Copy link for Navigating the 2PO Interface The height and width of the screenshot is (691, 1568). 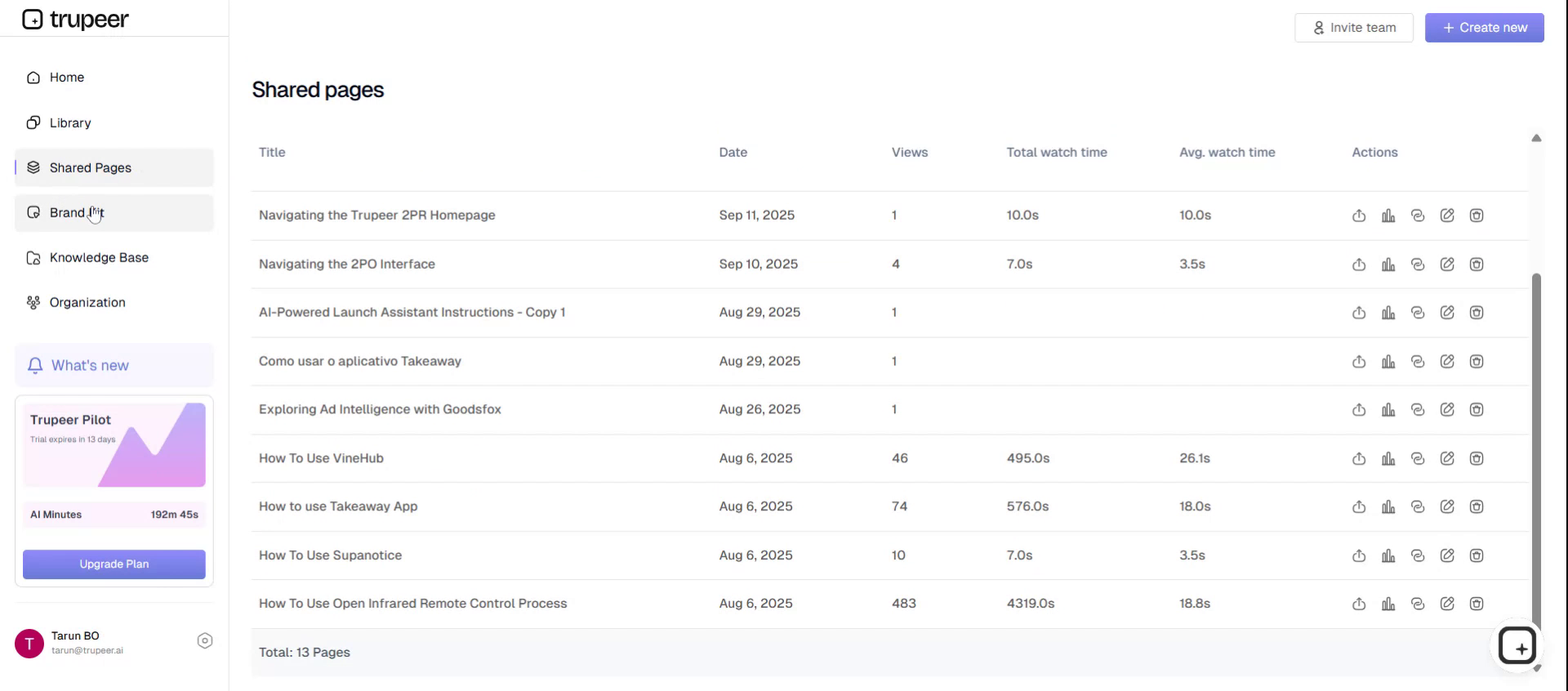click(1418, 265)
